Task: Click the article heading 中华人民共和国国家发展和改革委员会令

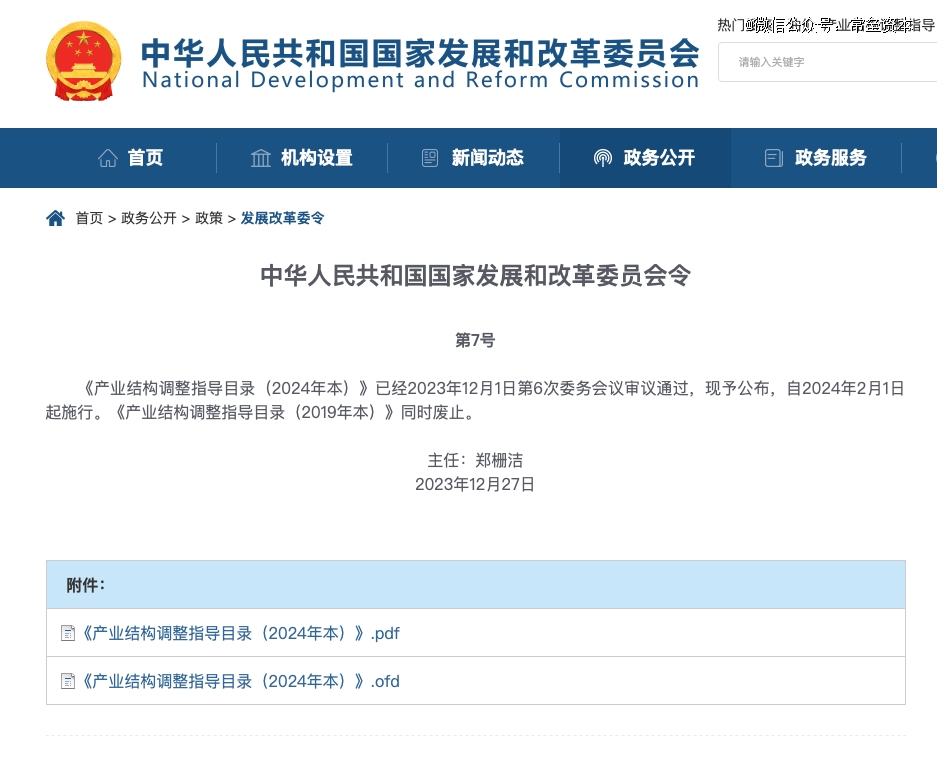Action: pos(476,276)
